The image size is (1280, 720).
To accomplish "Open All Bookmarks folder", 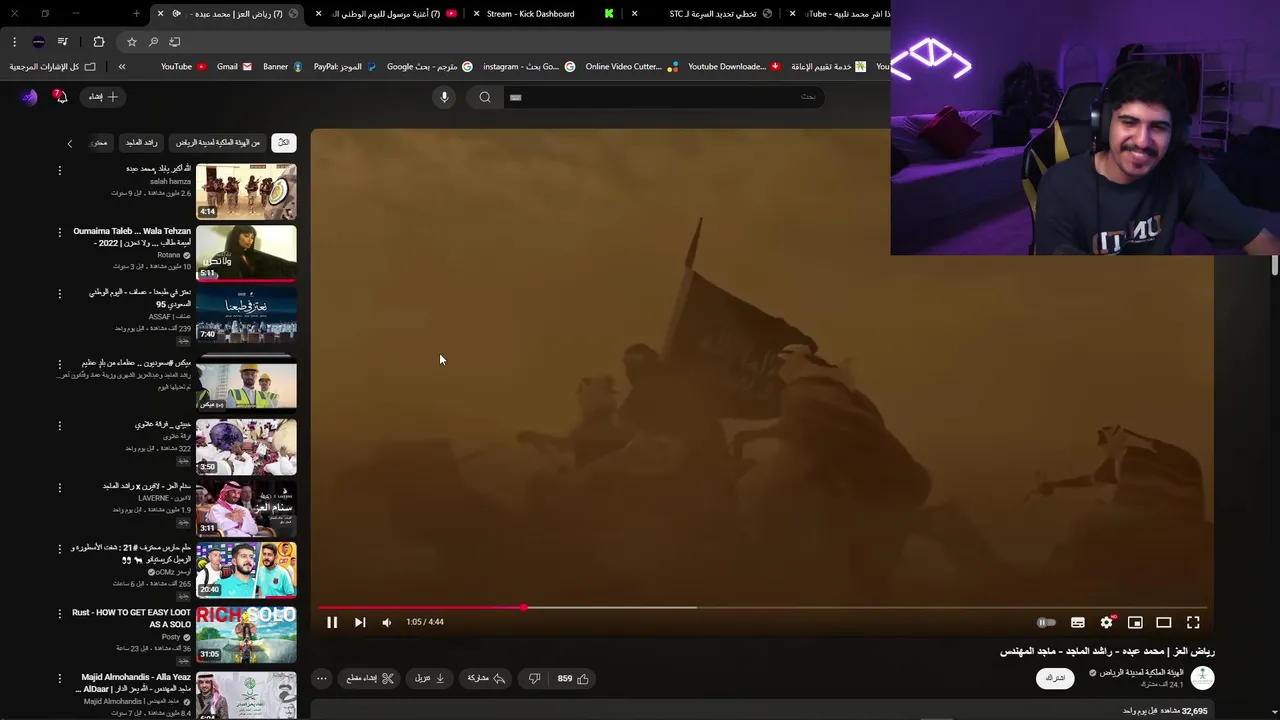I will pos(52,67).
